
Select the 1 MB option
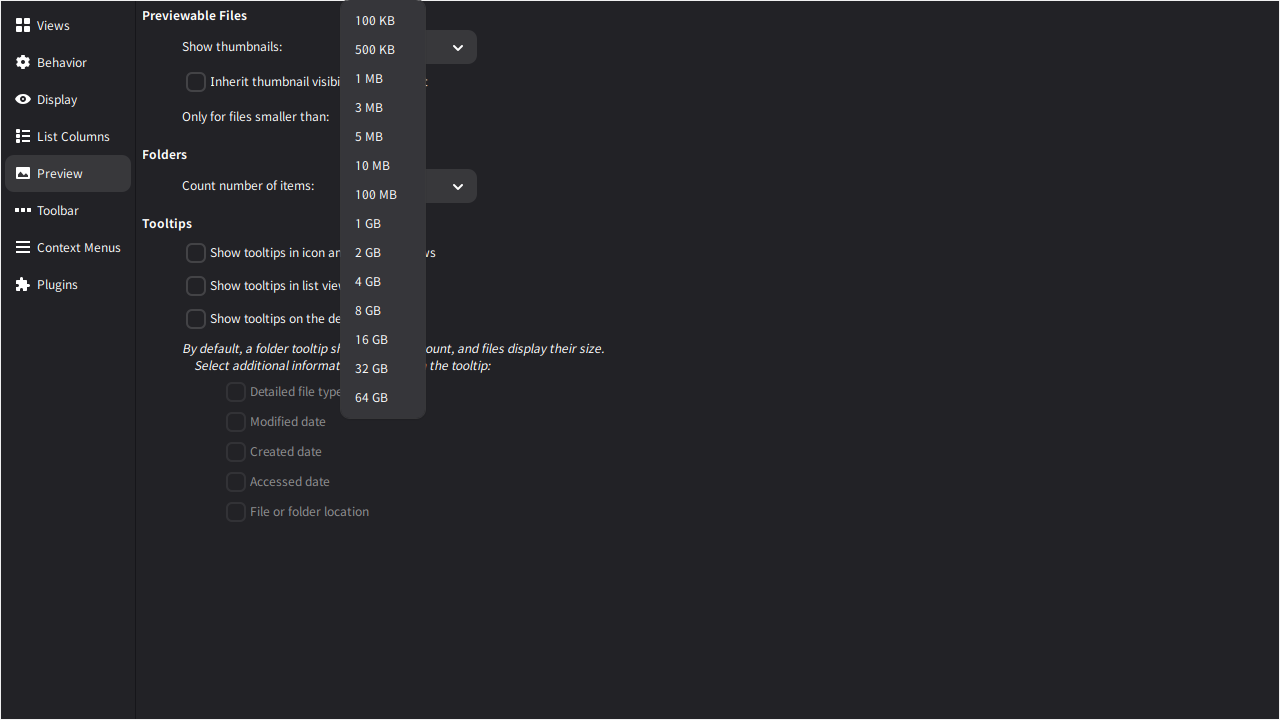coord(383,79)
